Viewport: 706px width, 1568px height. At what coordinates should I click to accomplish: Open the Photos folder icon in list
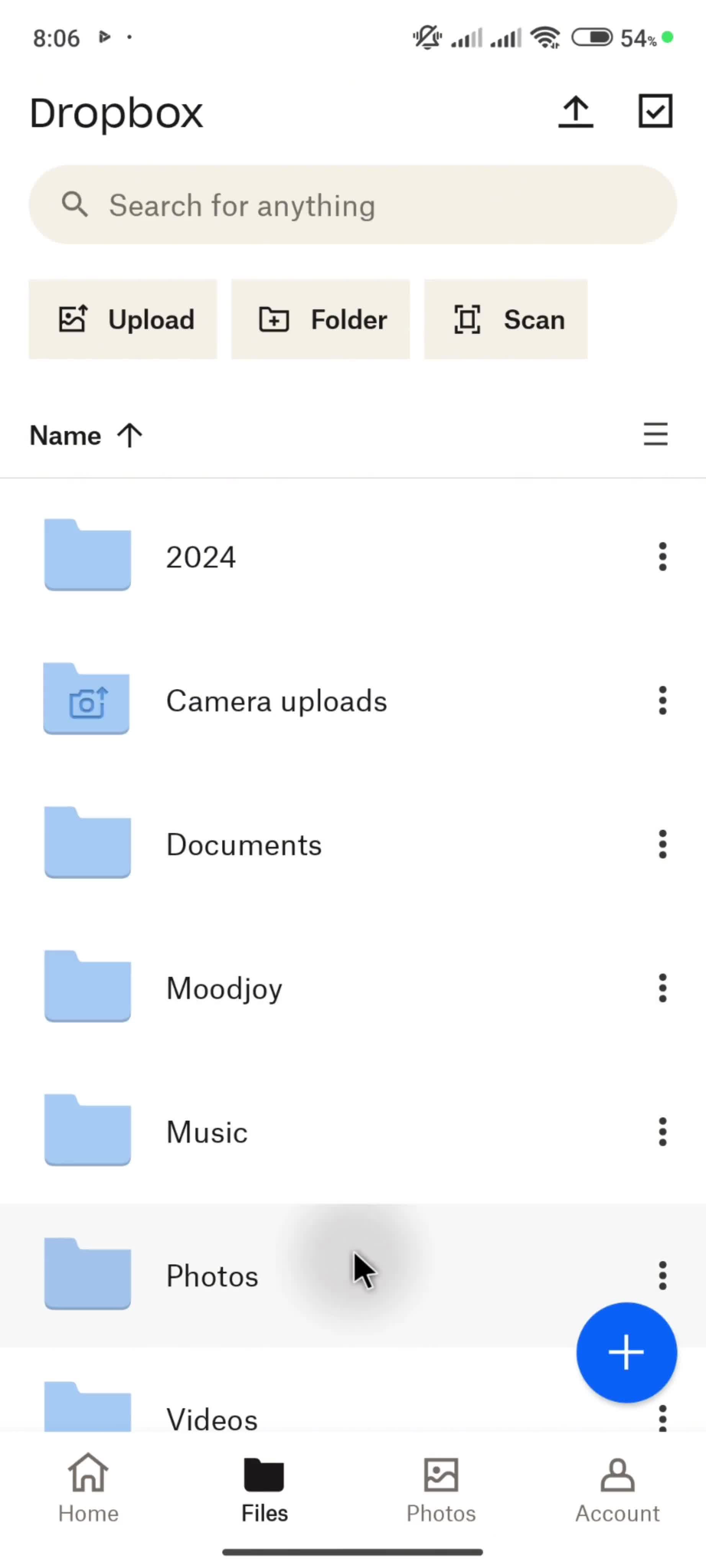click(88, 1273)
